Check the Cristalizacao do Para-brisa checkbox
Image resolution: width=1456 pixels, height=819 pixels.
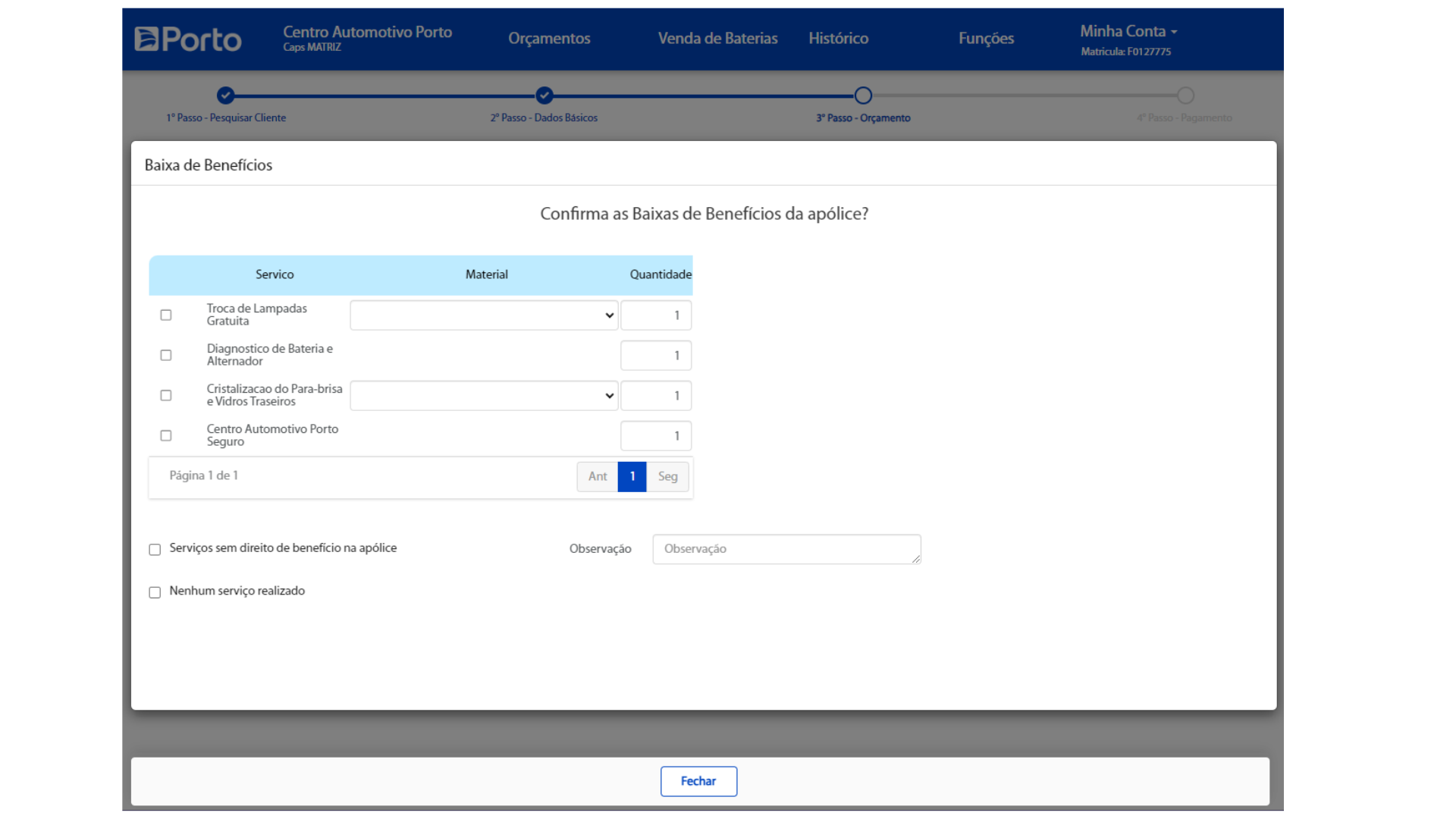tap(166, 395)
